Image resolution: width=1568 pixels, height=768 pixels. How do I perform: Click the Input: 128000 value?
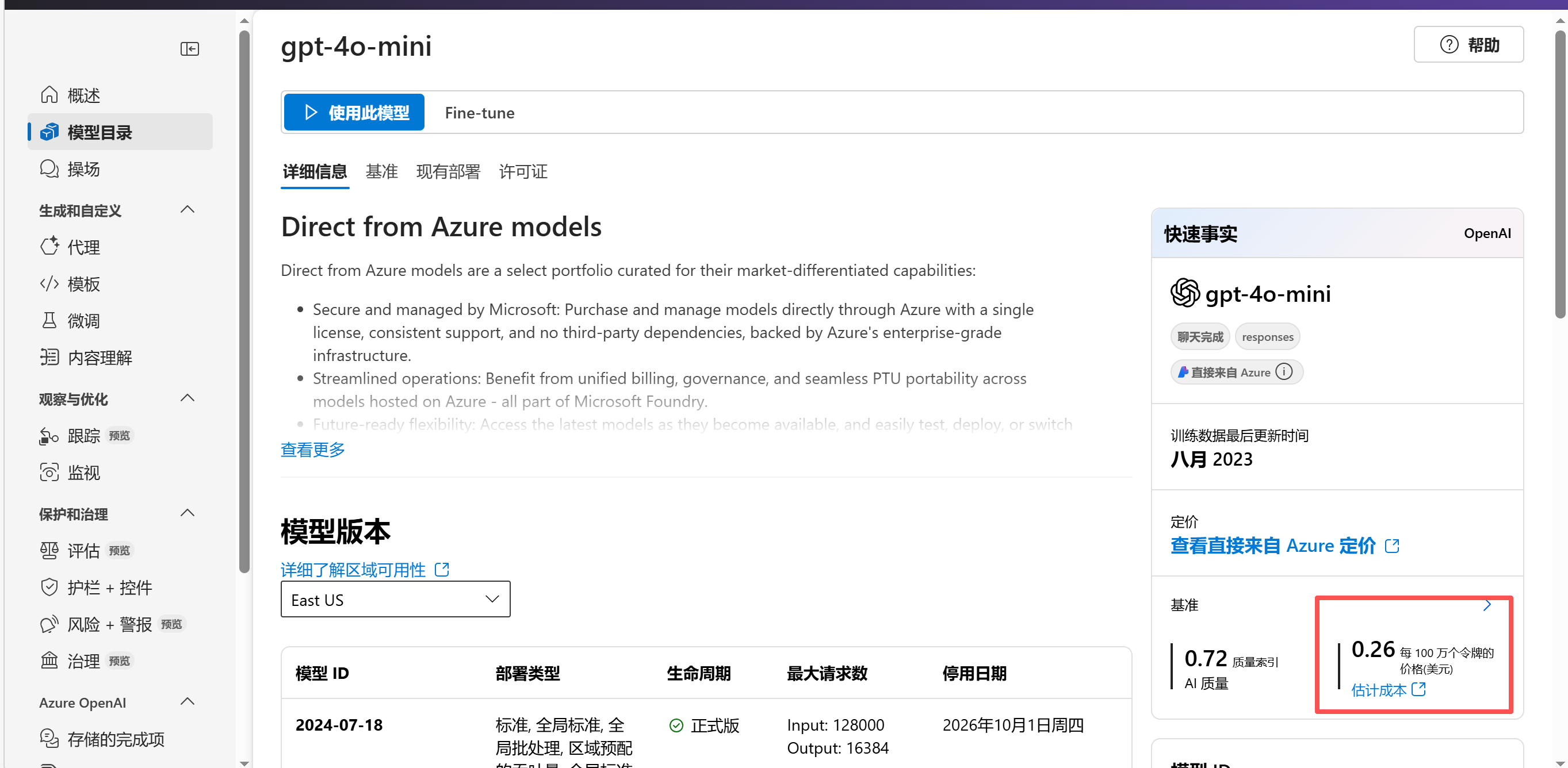(835, 725)
